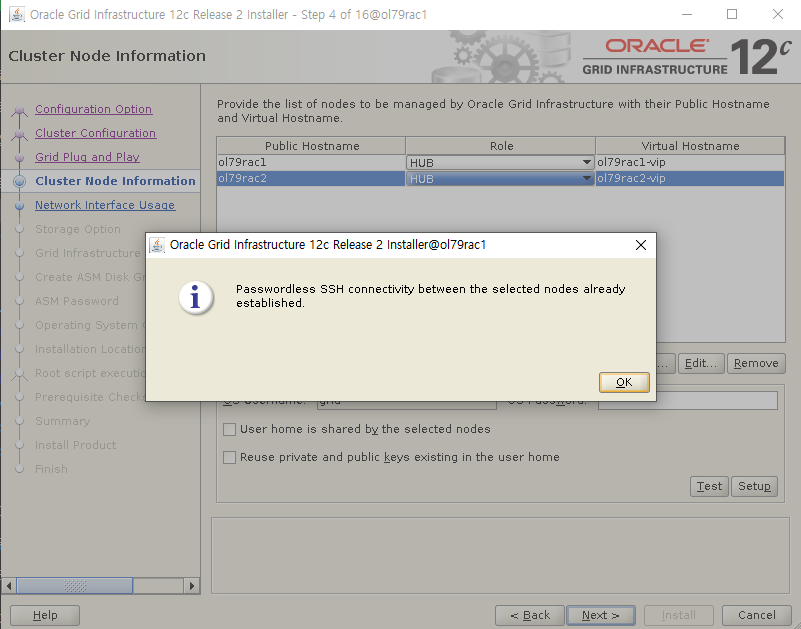Viewport: 801px width, 629px height.
Task: Go Back to the previous installer step
Action: [x=530, y=615]
